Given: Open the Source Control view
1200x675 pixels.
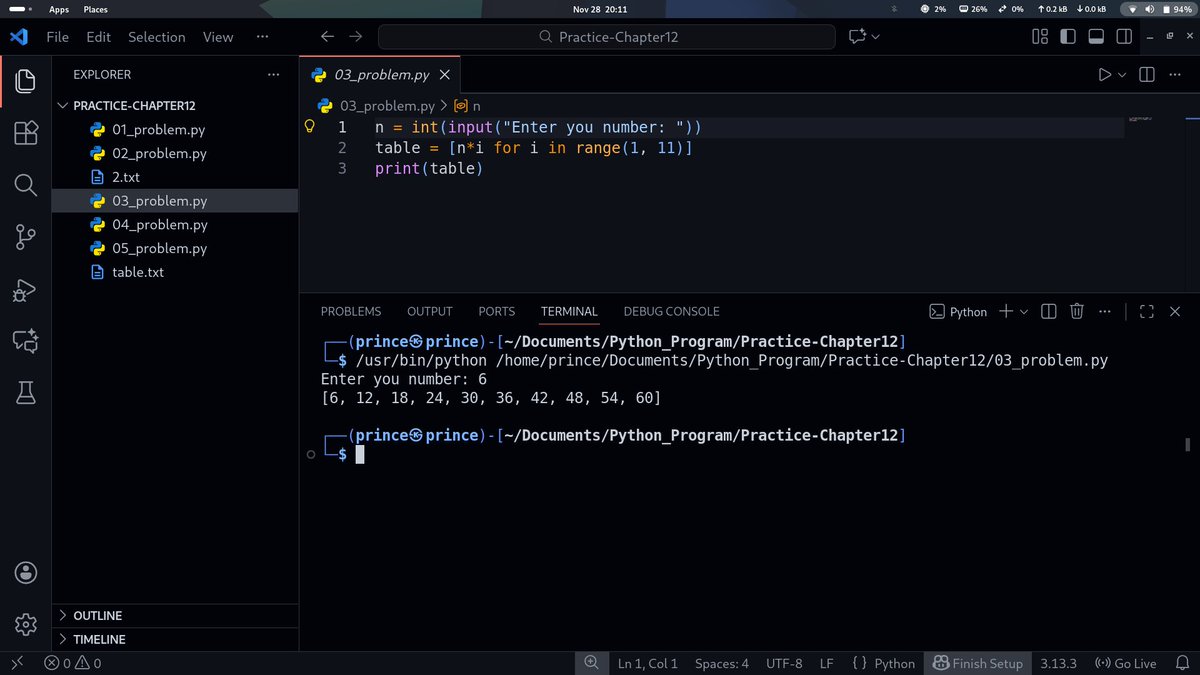Looking at the screenshot, I should pyautogui.click(x=25, y=237).
